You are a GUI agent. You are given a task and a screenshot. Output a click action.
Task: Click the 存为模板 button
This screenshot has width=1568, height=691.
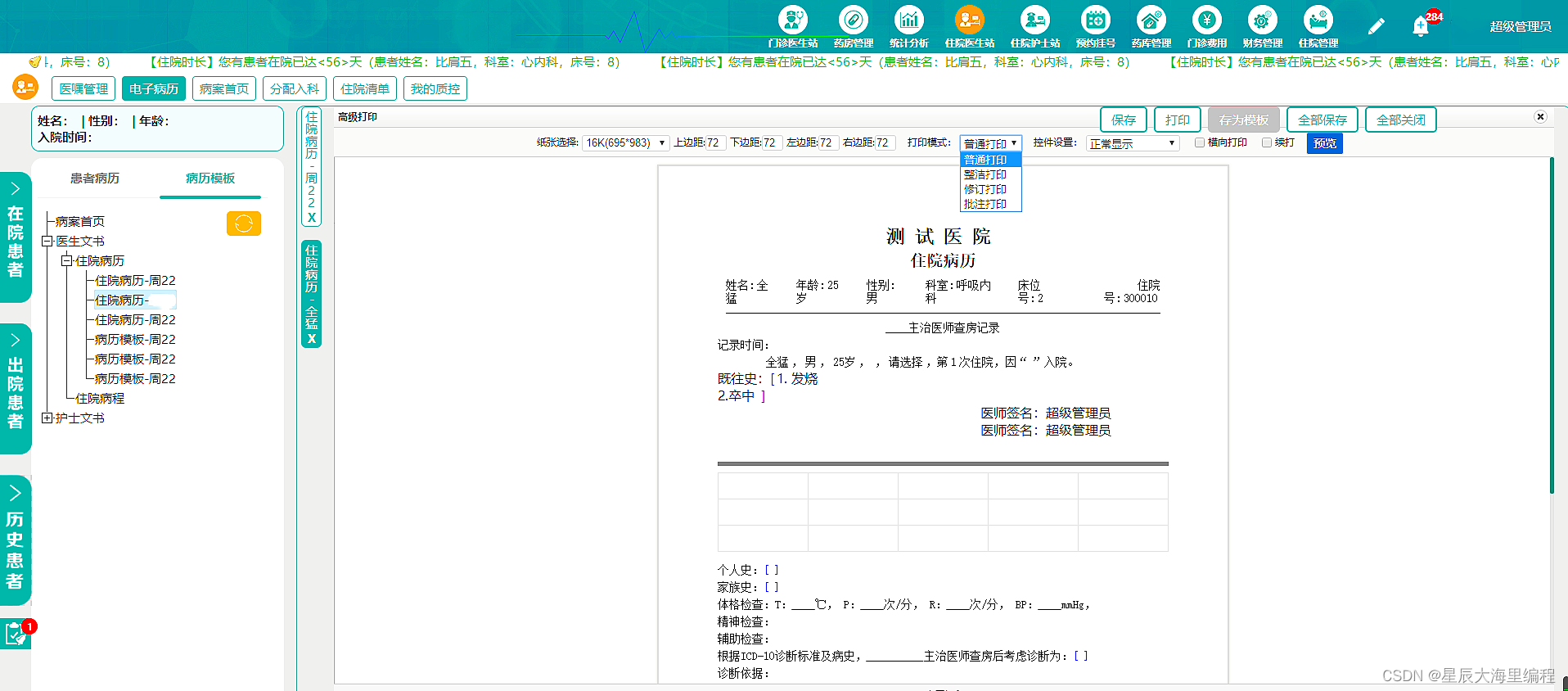pyautogui.click(x=1244, y=120)
